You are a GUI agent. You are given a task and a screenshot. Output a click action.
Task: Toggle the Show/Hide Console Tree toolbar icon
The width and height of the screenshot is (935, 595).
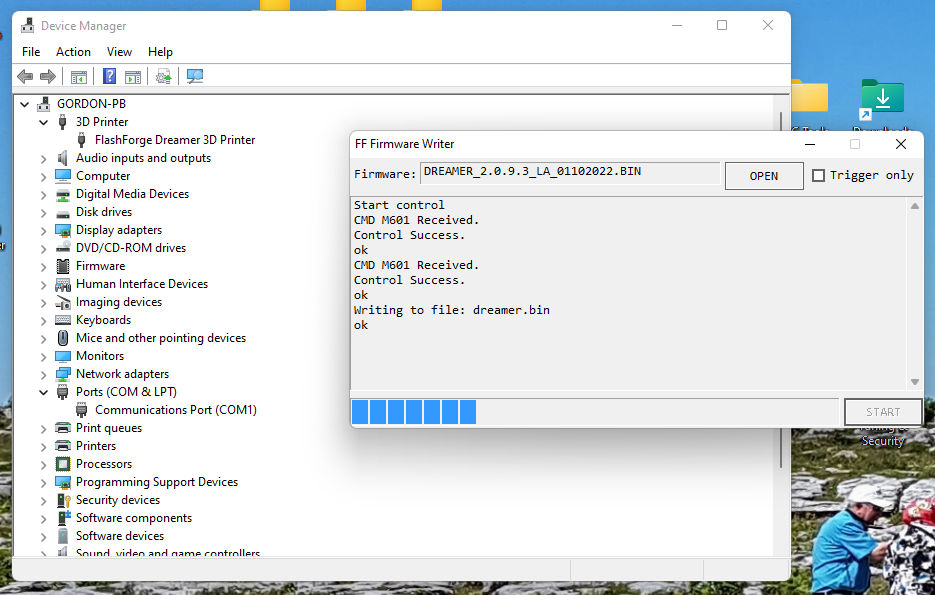[78, 76]
